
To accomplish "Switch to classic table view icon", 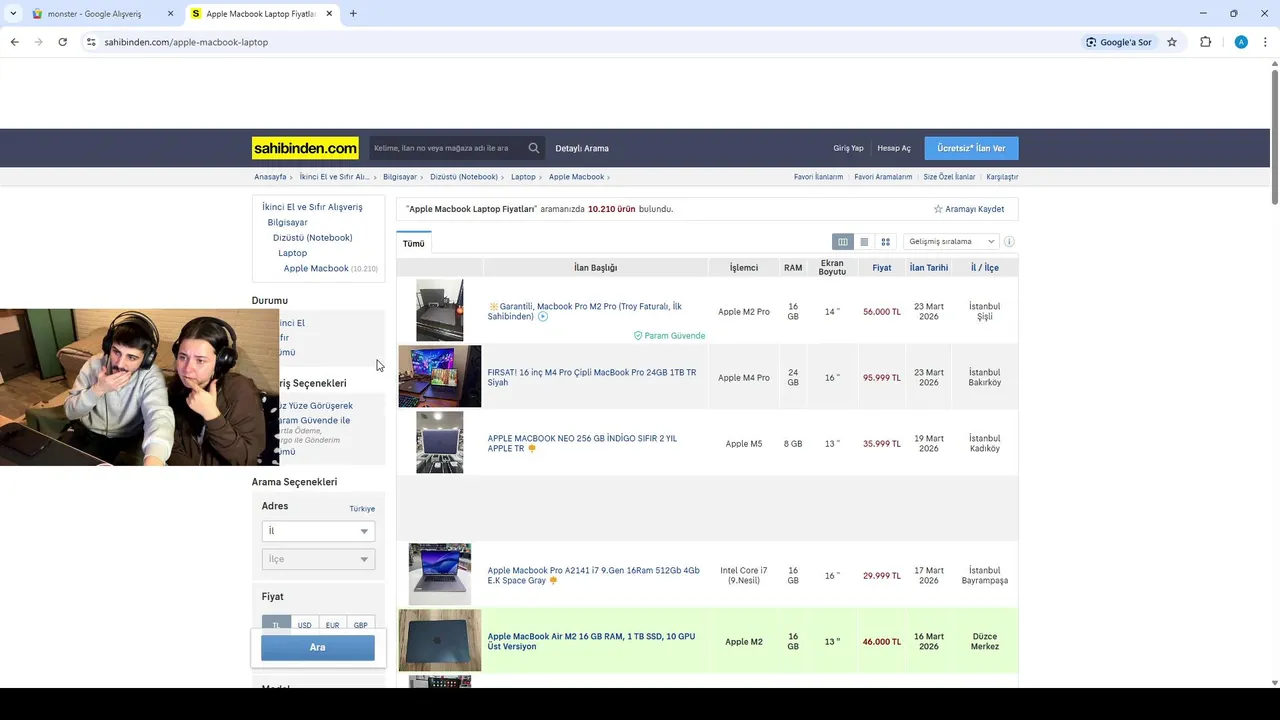I will 843,242.
